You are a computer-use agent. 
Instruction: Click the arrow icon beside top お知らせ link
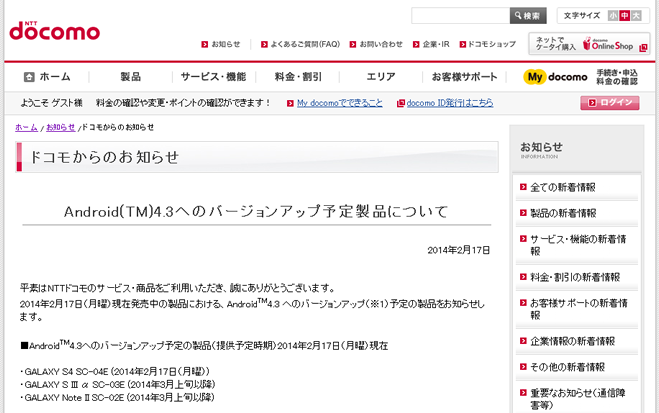(x=205, y=44)
